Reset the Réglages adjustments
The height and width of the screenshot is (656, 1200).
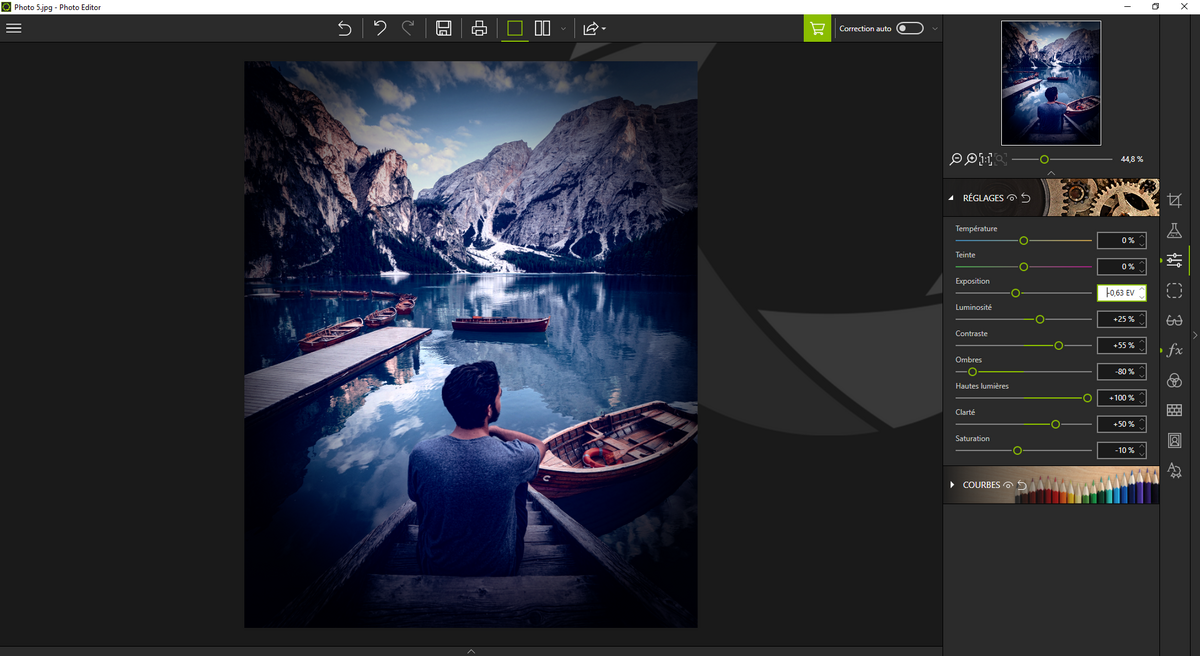(x=1026, y=198)
